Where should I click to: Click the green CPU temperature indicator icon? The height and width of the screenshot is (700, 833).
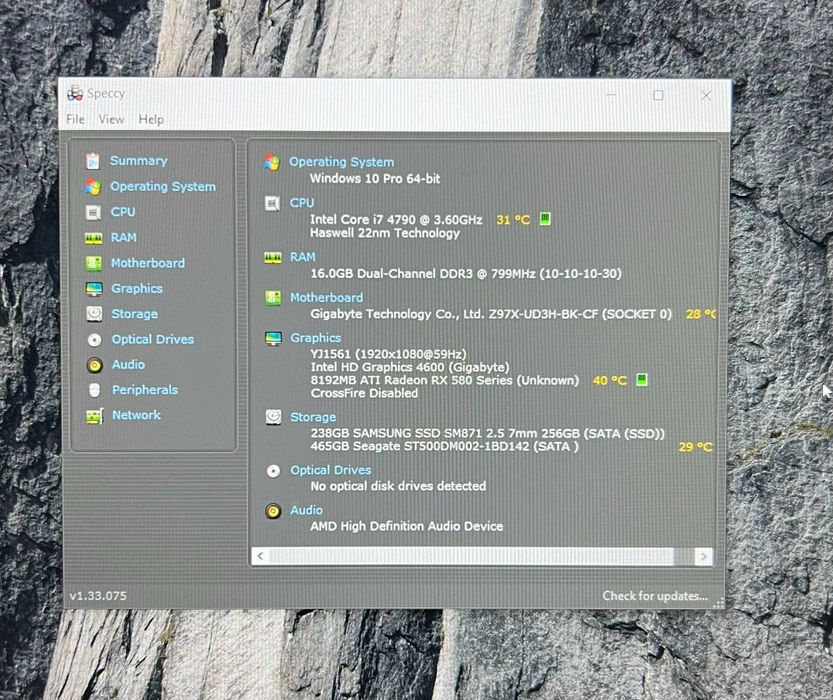point(545,219)
